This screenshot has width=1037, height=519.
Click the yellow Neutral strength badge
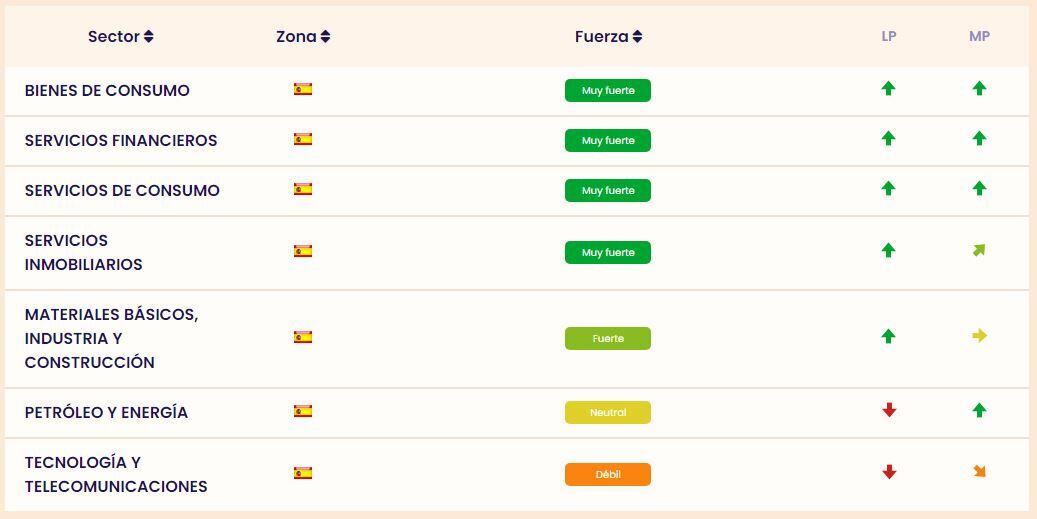point(607,412)
